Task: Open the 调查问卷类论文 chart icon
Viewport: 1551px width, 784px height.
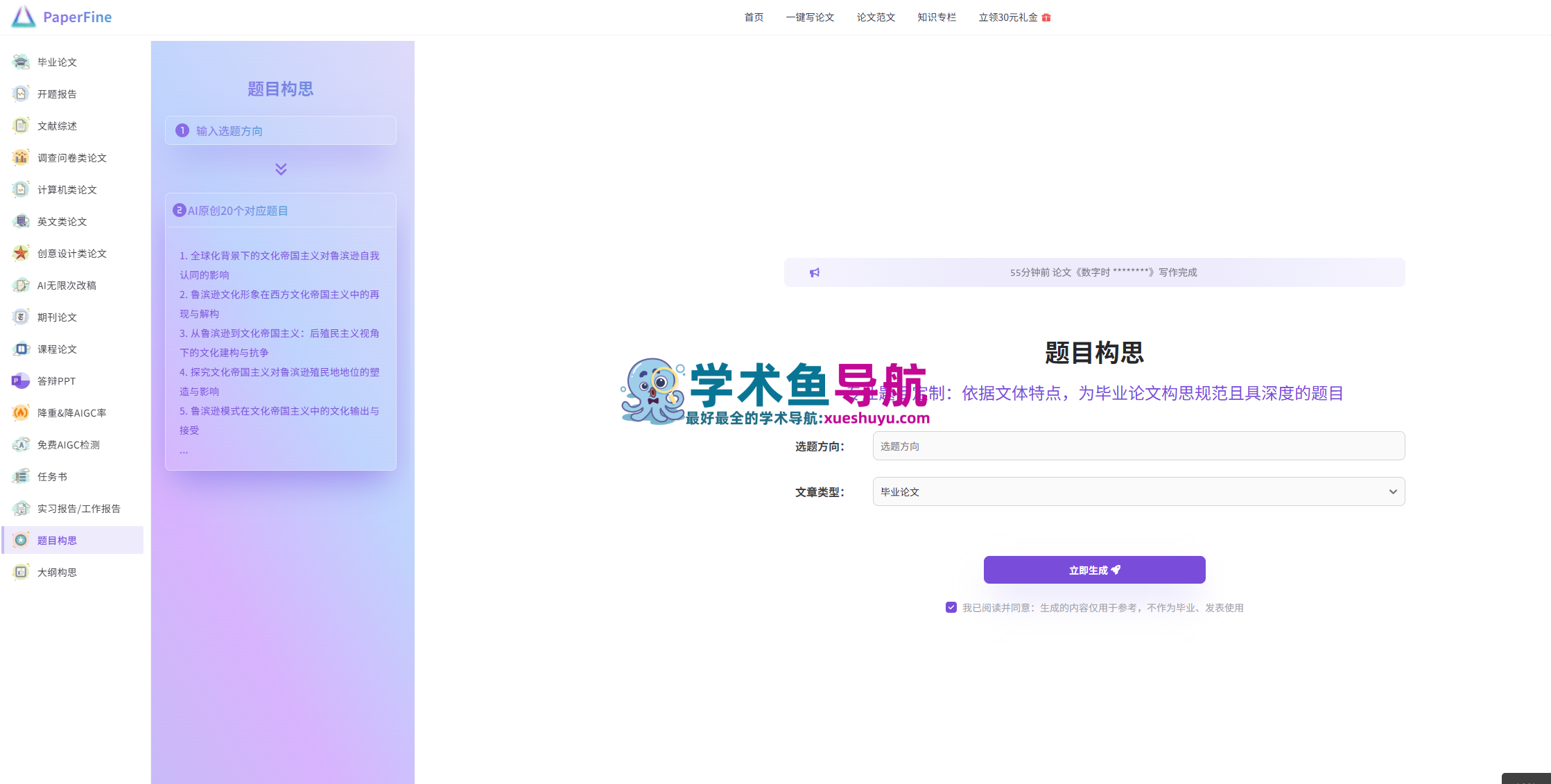Action: pyautogui.click(x=21, y=157)
